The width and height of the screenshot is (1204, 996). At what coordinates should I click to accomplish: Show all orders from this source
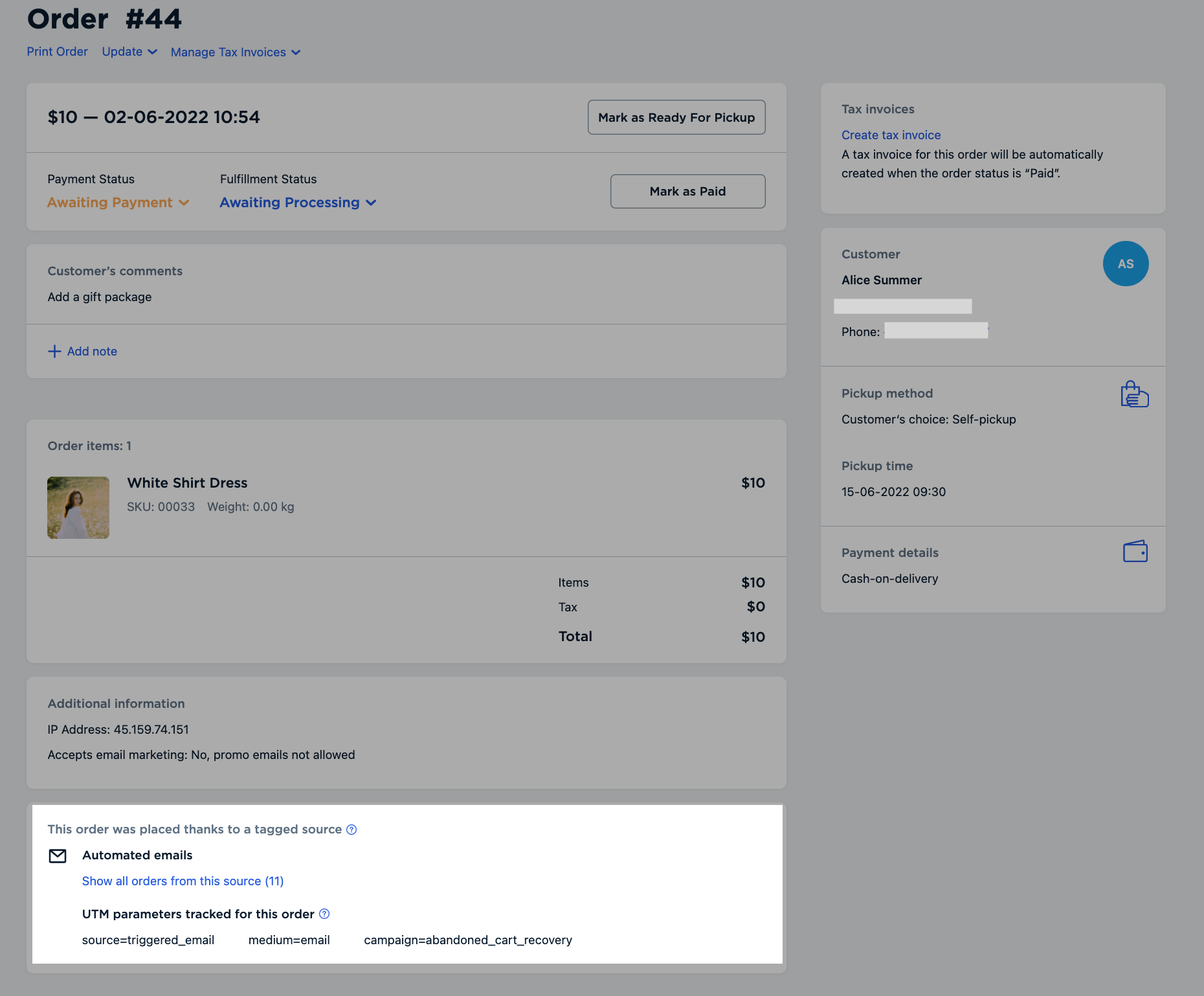tap(183, 881)
